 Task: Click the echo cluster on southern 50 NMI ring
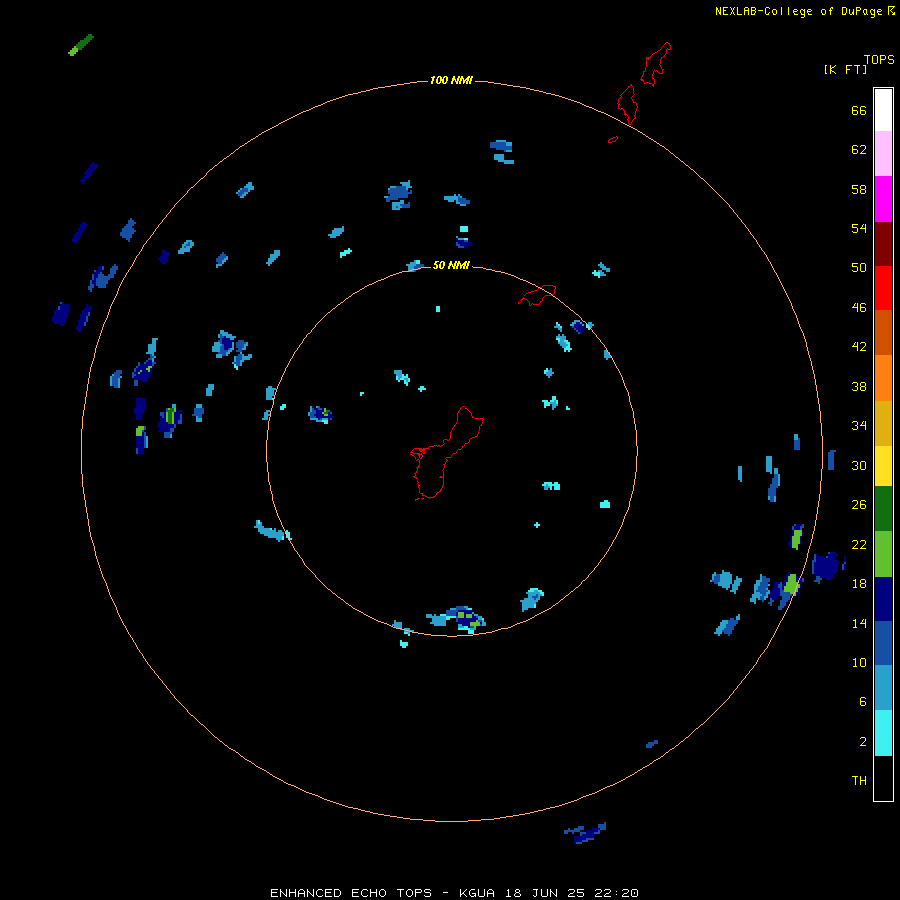tap(457, 619)
